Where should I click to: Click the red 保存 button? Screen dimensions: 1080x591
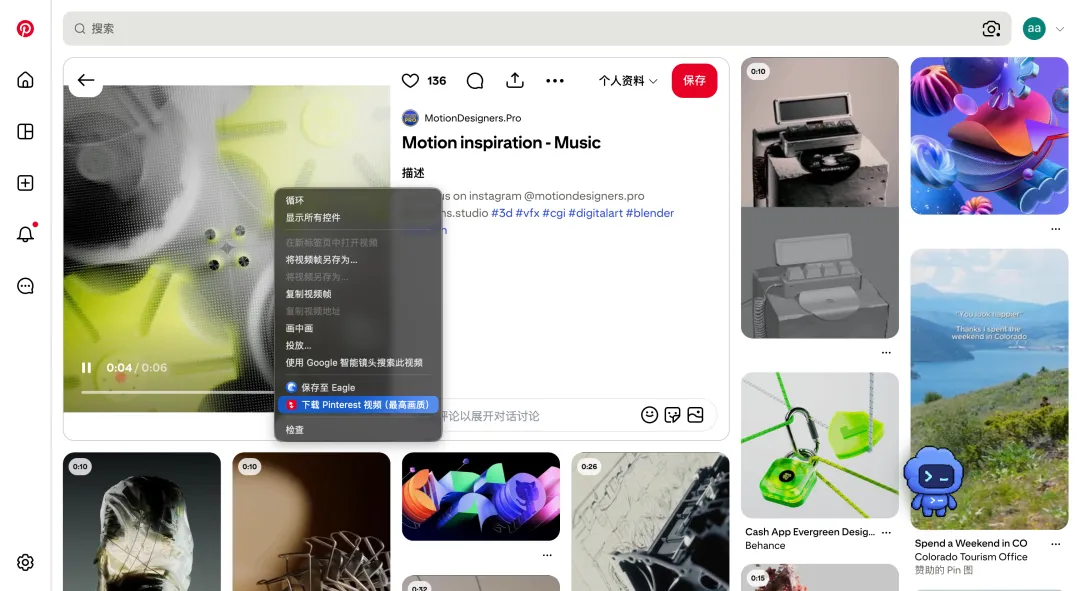coord(694,81)
